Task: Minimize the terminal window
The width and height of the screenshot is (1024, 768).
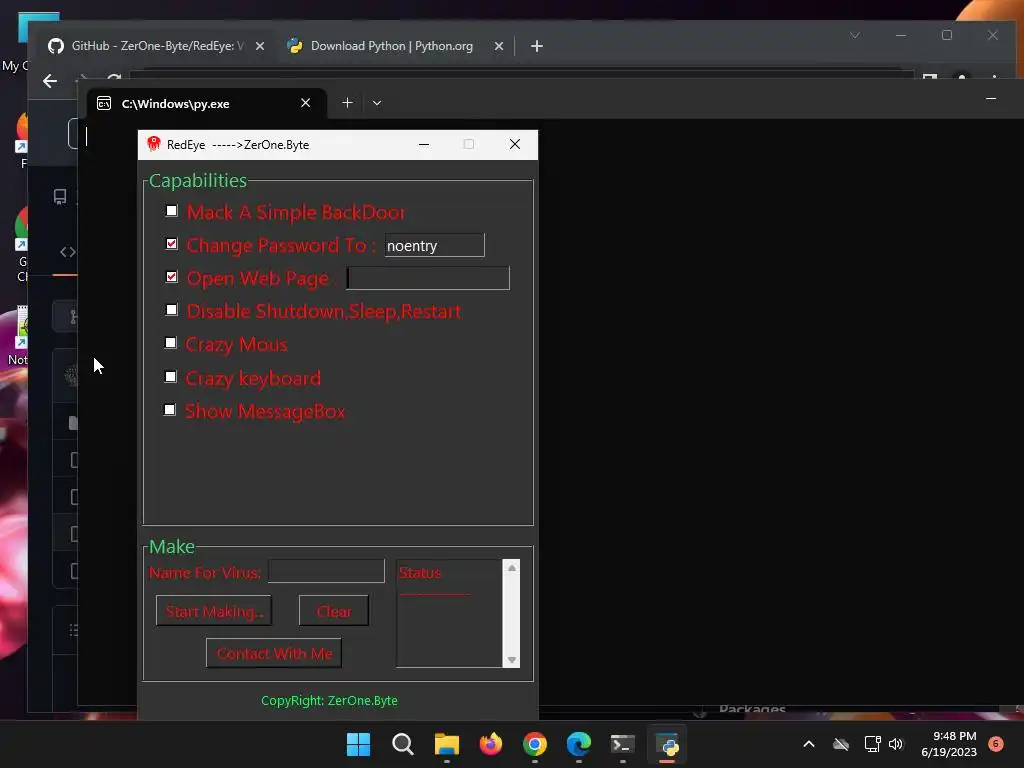Action: (991, 99)
